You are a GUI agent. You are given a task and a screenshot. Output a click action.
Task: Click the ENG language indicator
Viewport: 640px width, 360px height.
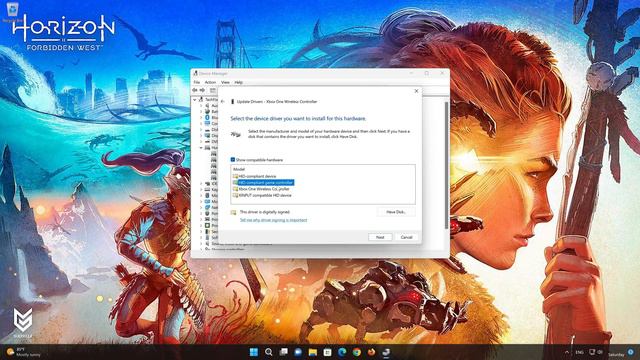click(579, 352)
